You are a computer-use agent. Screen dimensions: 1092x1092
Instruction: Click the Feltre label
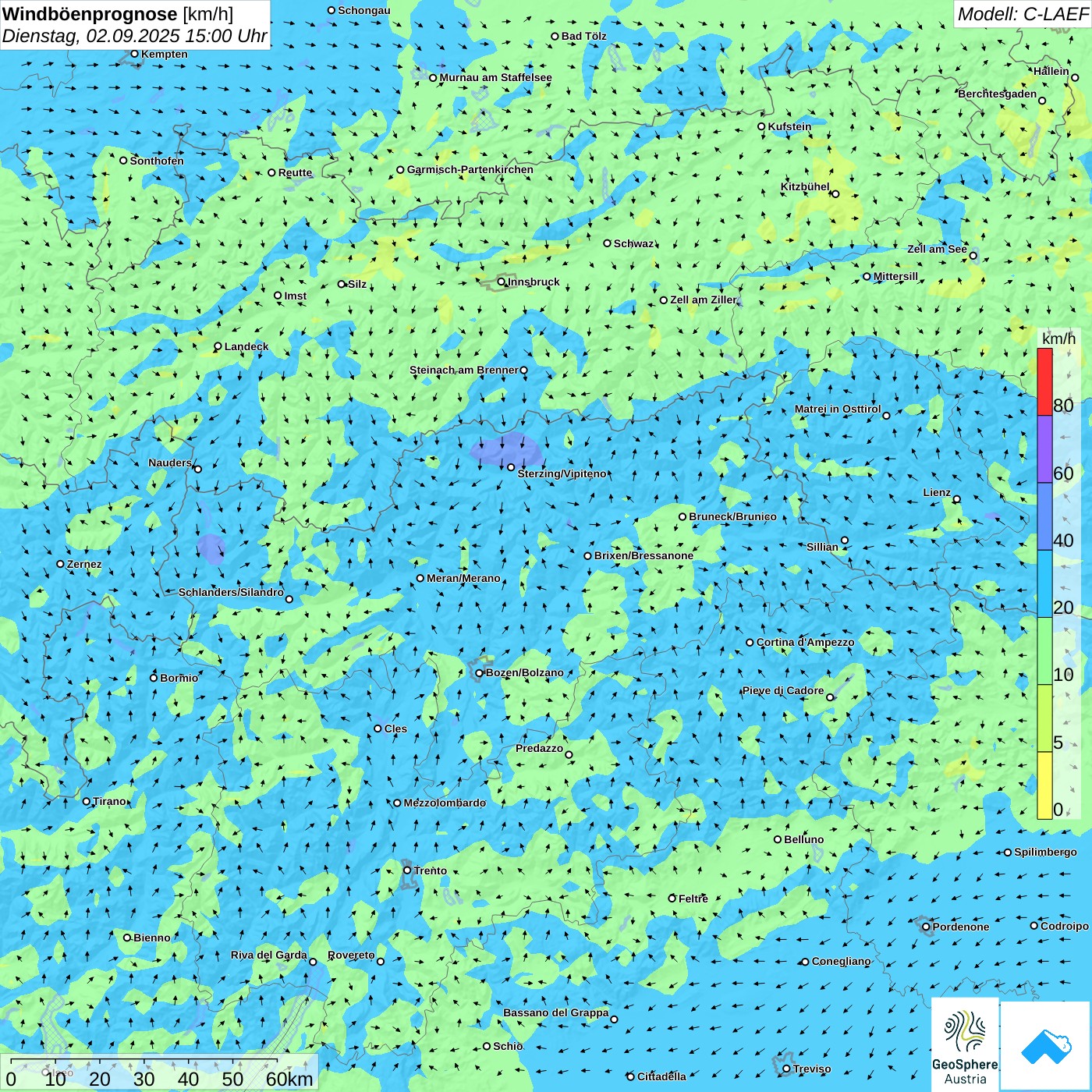[x=693, y=899]
